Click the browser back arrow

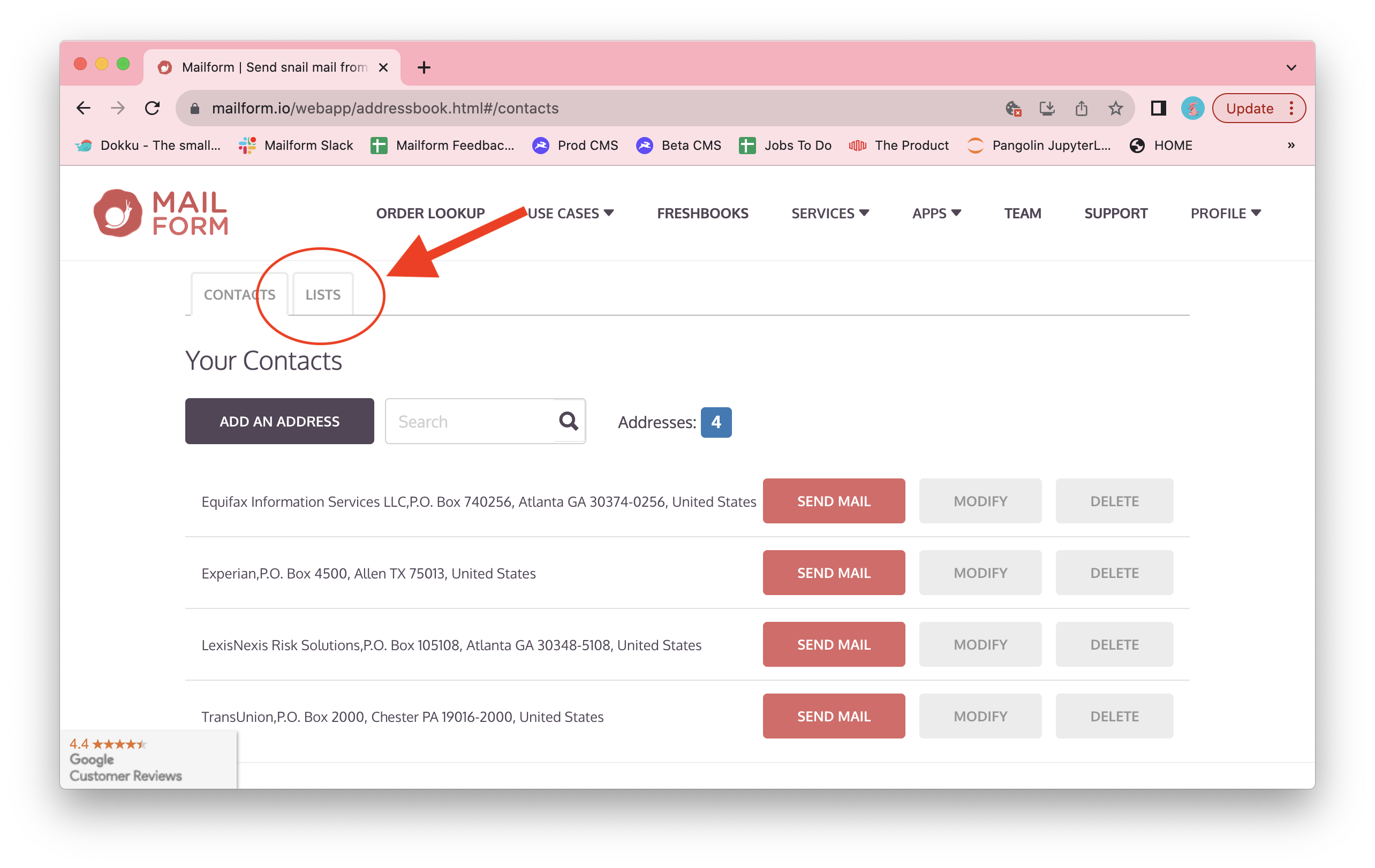[x=84, y=108]
